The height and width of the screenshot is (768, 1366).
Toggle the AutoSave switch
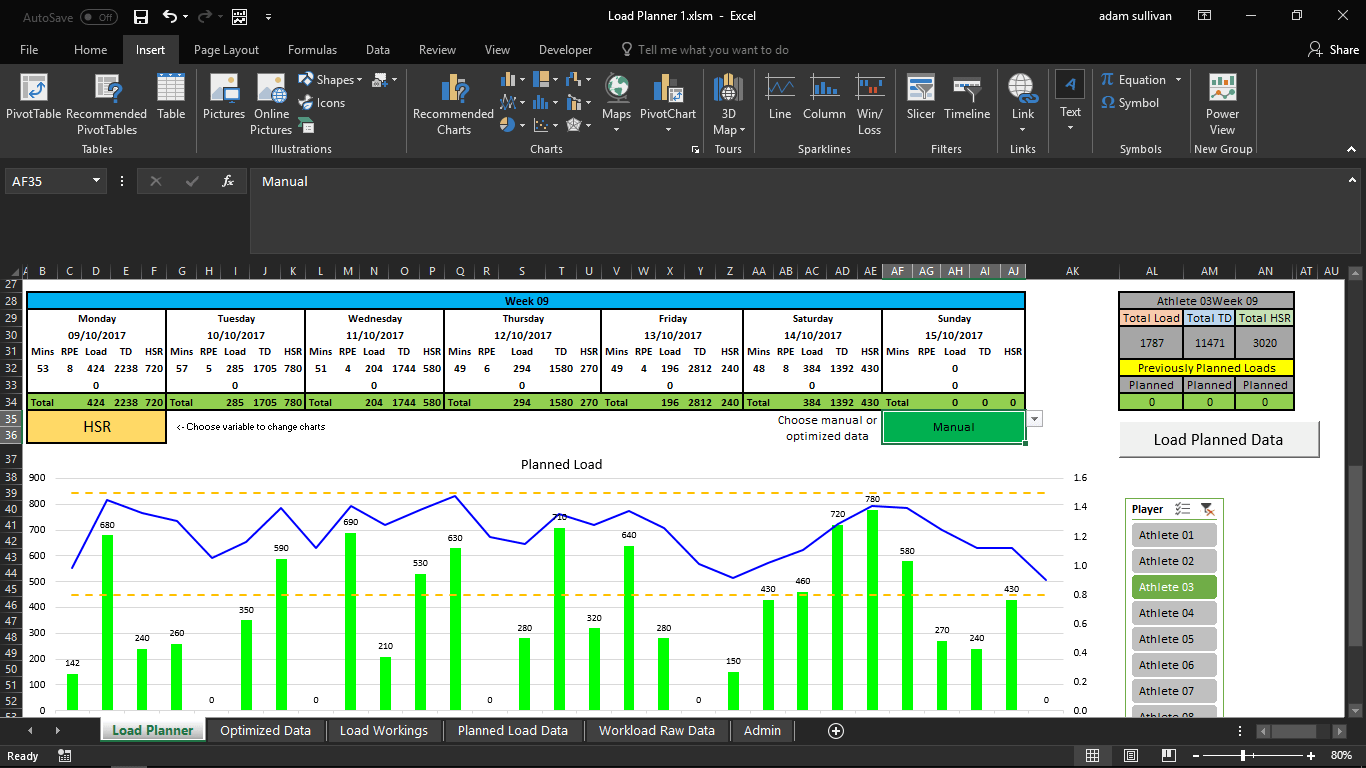point(98,17)
